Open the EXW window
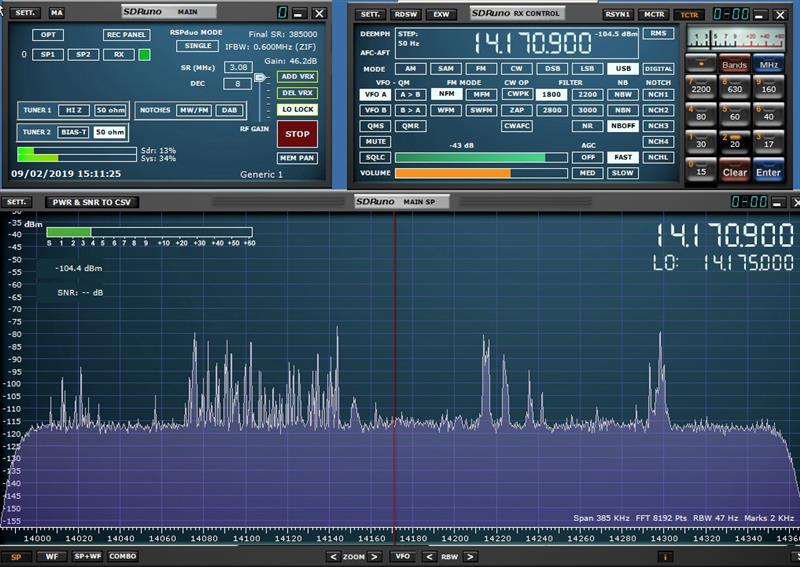Screen dimensions: 800x567 (x=441, y=14)
